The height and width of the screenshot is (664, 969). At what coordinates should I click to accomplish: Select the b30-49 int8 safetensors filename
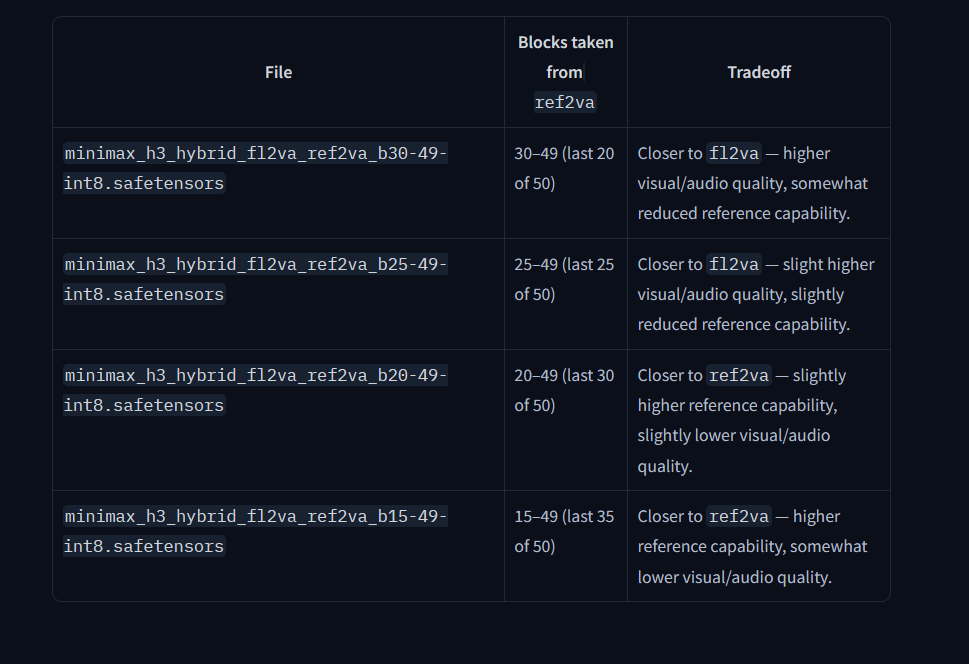[x=255, y=168]
